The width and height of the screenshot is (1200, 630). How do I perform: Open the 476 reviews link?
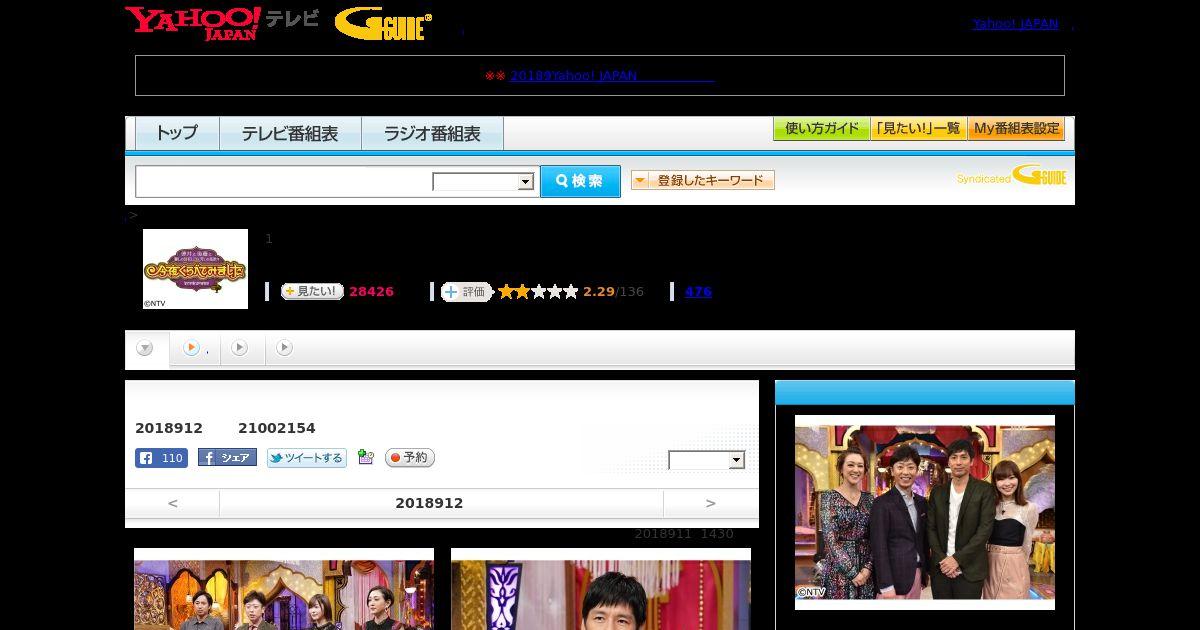coord(698,291)
